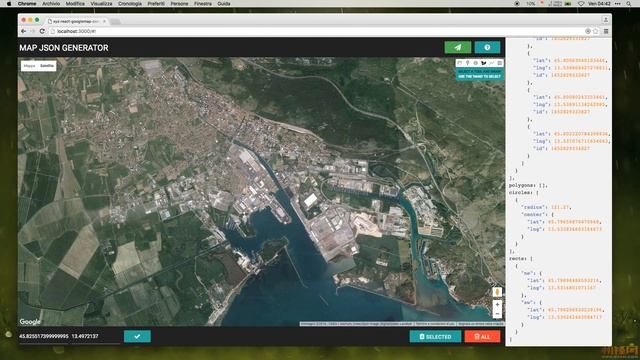
Task: Open the Finestra menu
Action: click(x=203, y=3)
